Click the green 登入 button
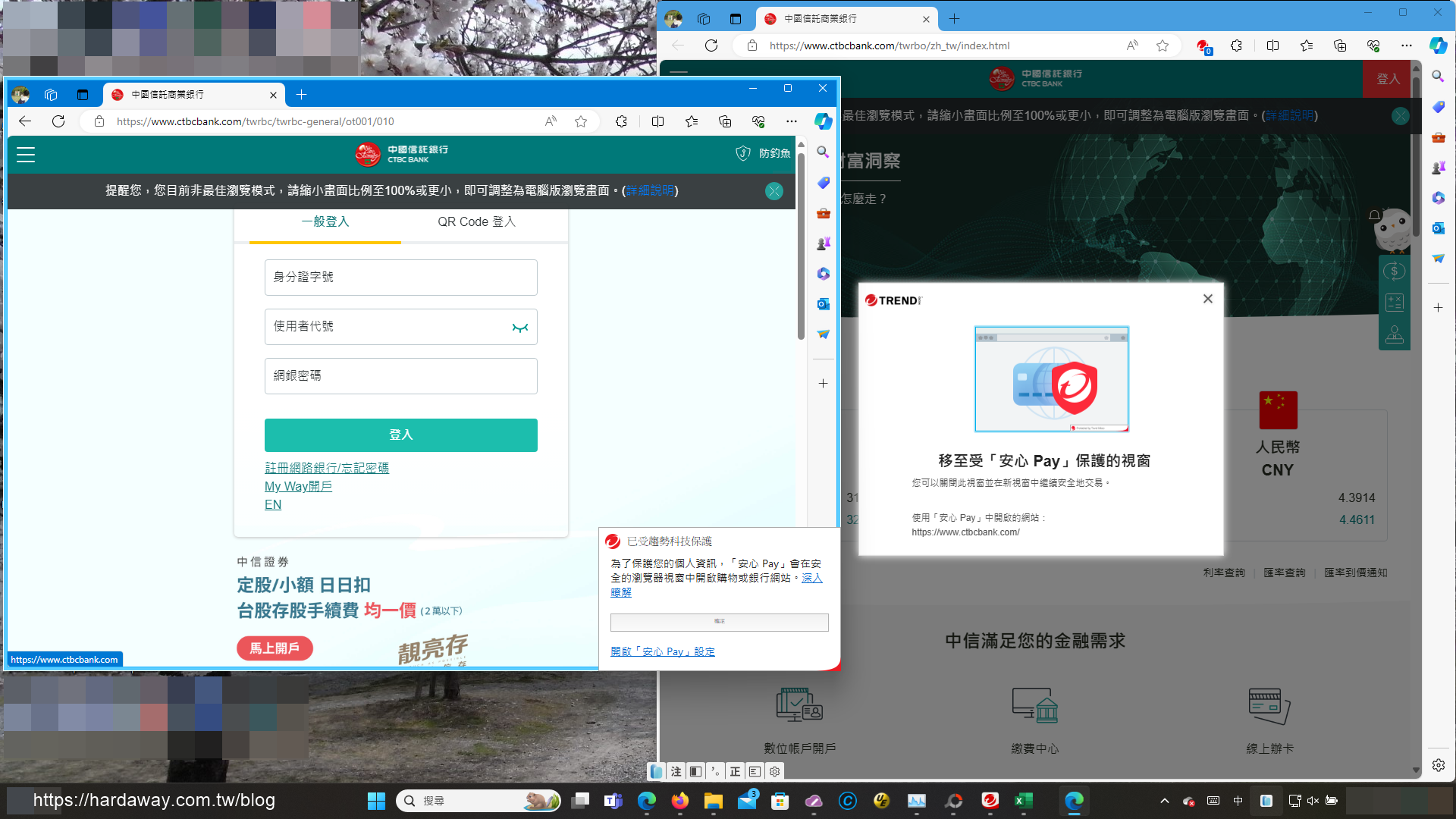The image size is (1456, 819). coord(400,435)
